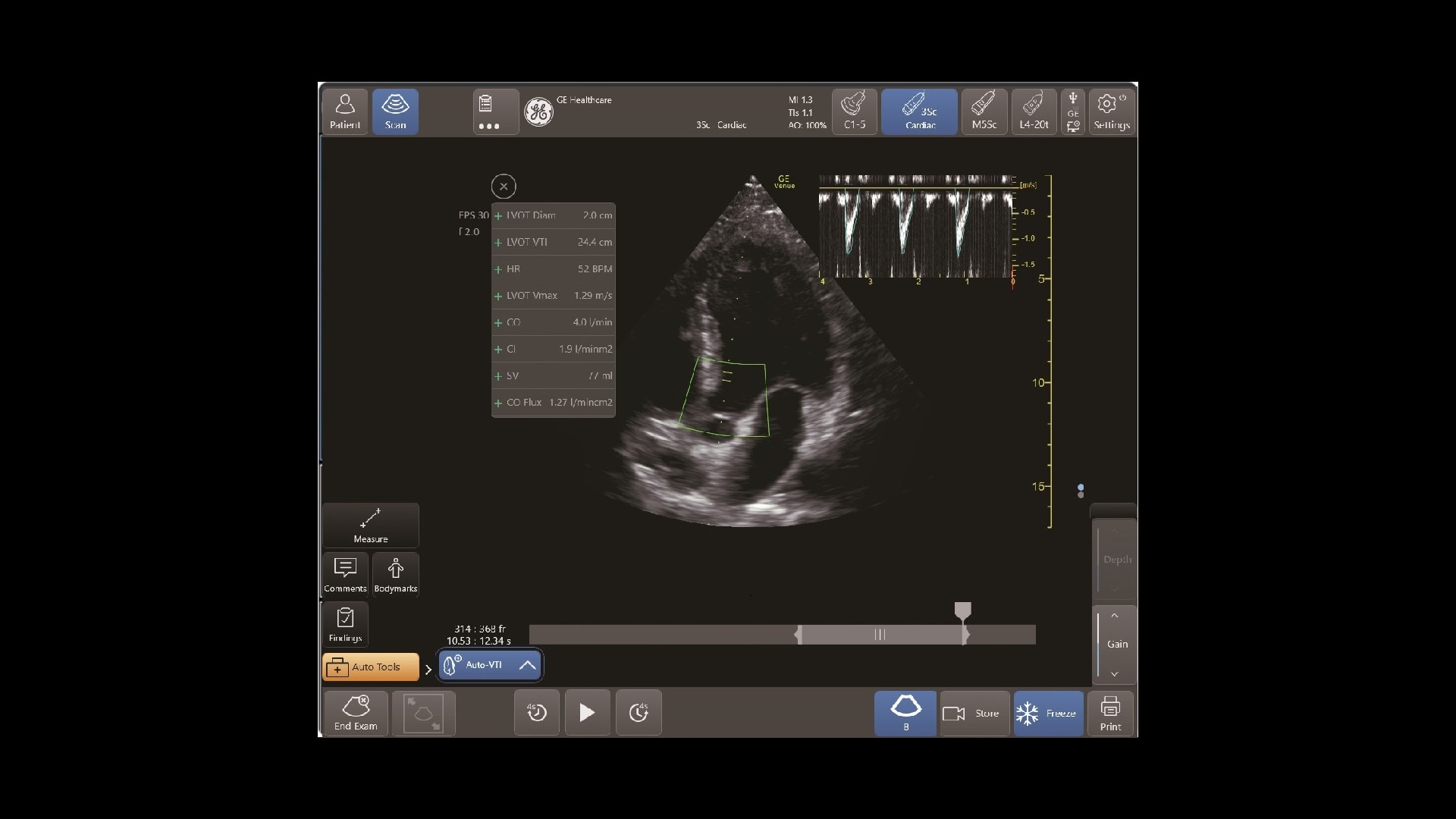1456x819 pixels.
Task: Expand the LVOT Vmax row
Action: (x=554, y=296)
